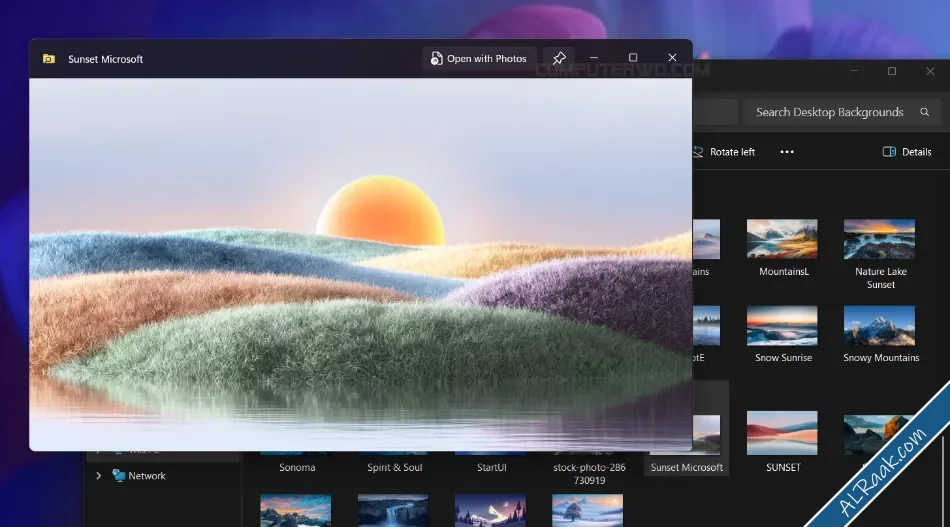Click the Sonoma file label
Screen dimensions: 950x527
pyautogui.click(x=297, y=468)
